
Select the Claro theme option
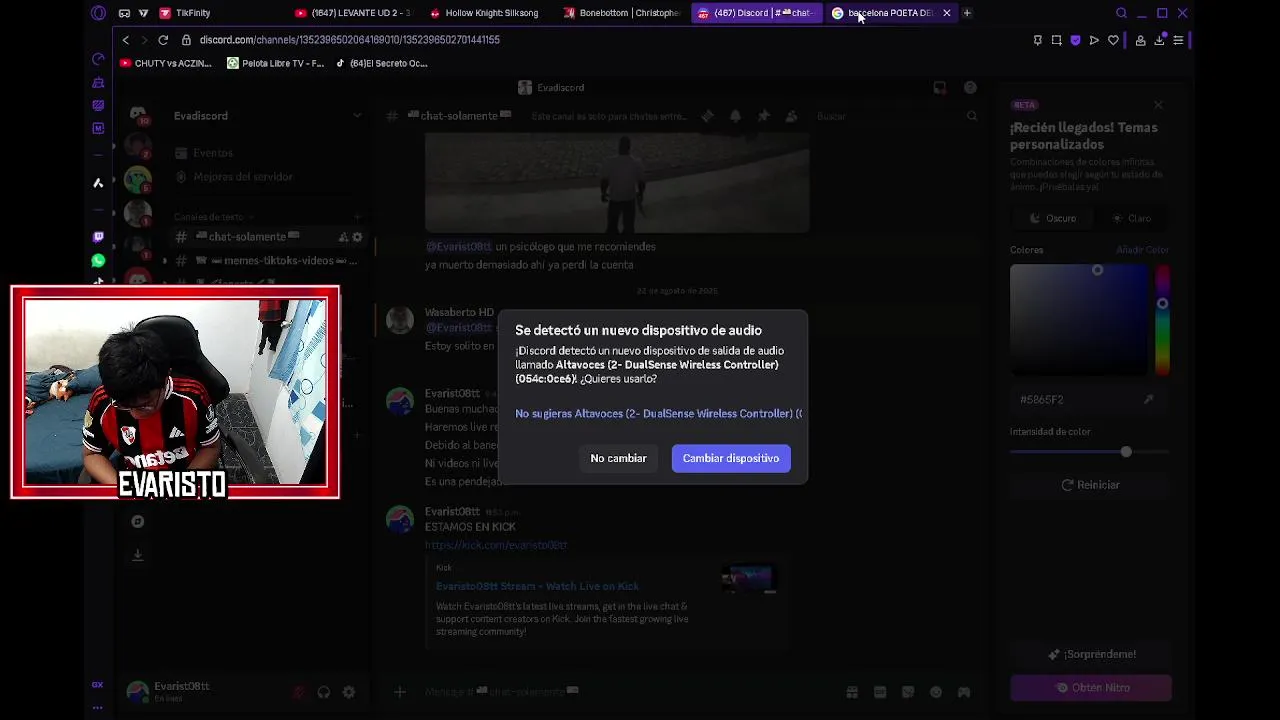[1132, 218]
